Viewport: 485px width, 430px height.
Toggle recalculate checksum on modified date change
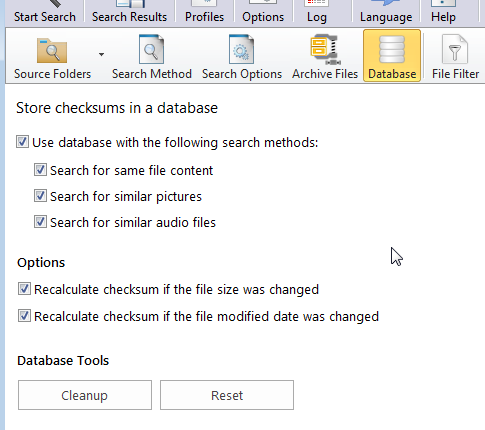point(24,316)
